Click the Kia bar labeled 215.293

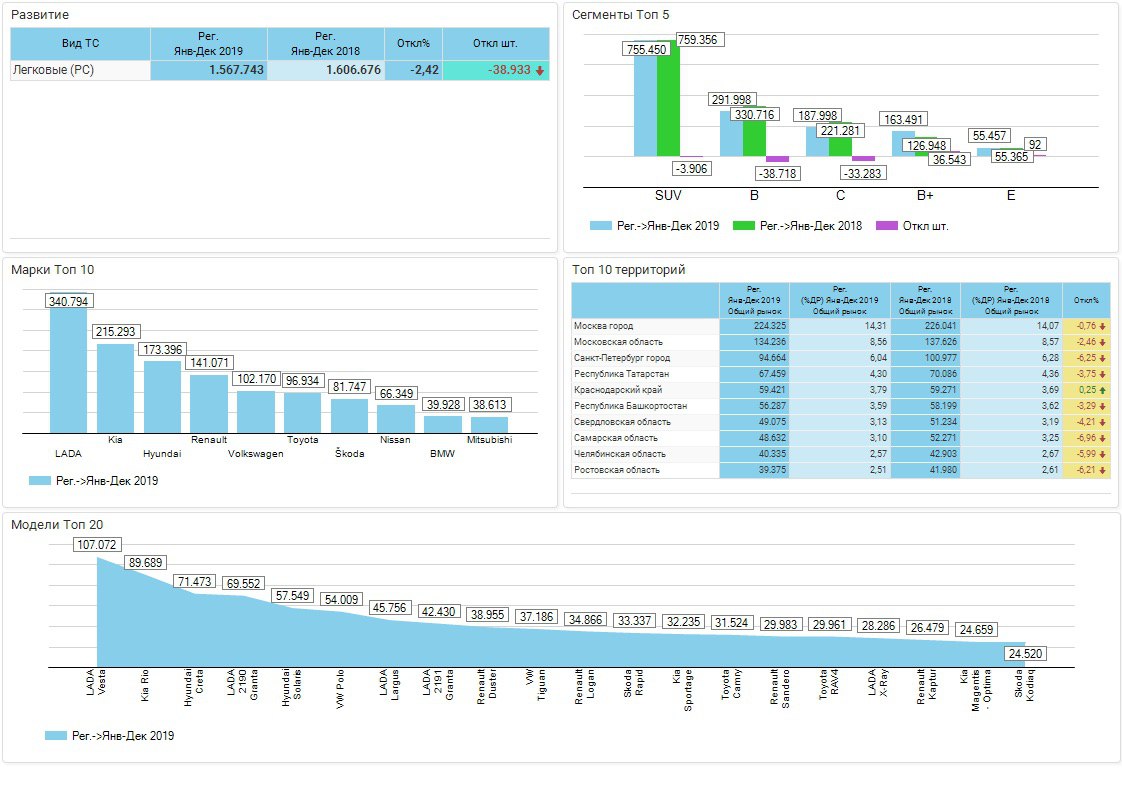pyautogui.click(x=115, y=389)
